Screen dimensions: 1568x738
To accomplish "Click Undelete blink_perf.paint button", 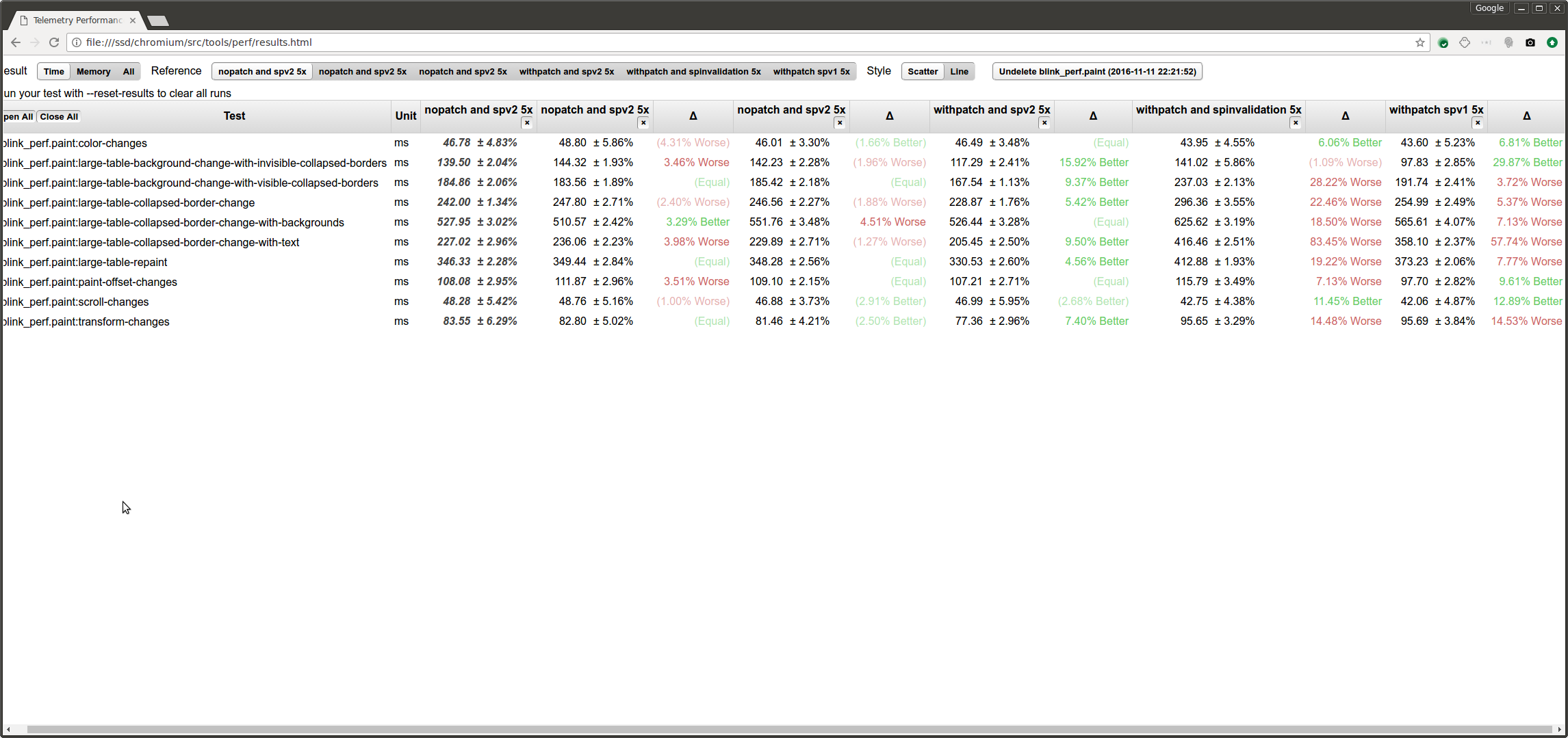I will pos(1097,71).
